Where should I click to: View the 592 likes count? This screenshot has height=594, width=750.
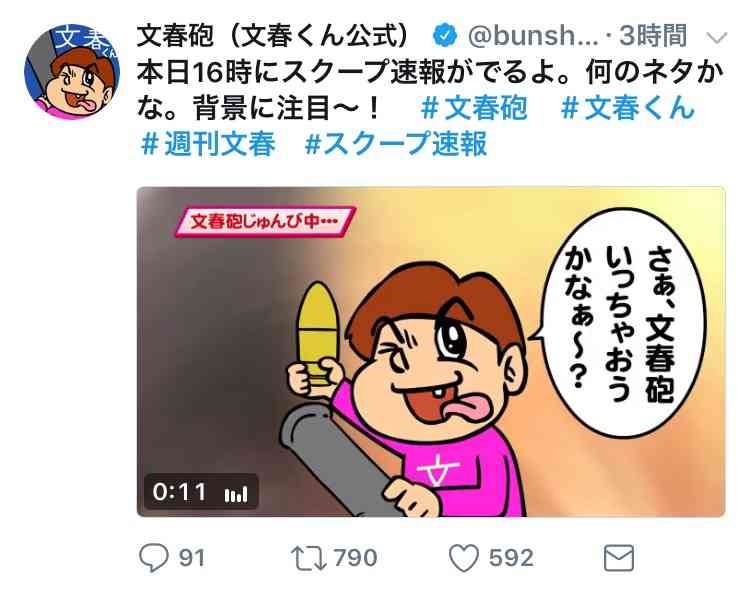[x=511, y=558]
